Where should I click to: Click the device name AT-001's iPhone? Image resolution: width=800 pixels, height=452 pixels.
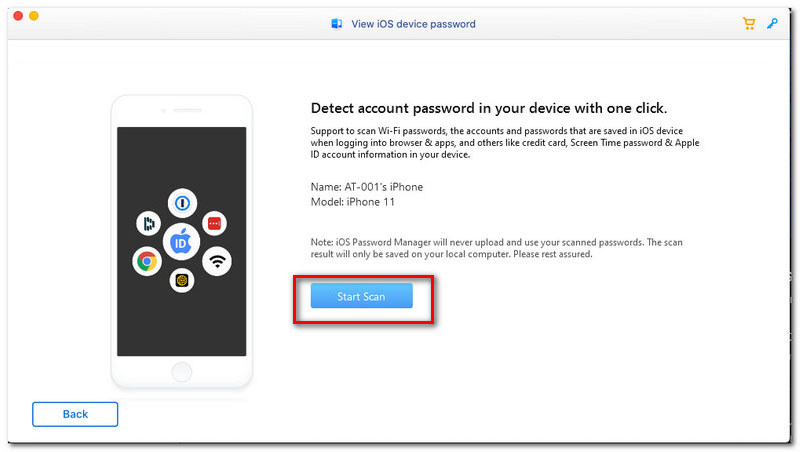(366, 187)
